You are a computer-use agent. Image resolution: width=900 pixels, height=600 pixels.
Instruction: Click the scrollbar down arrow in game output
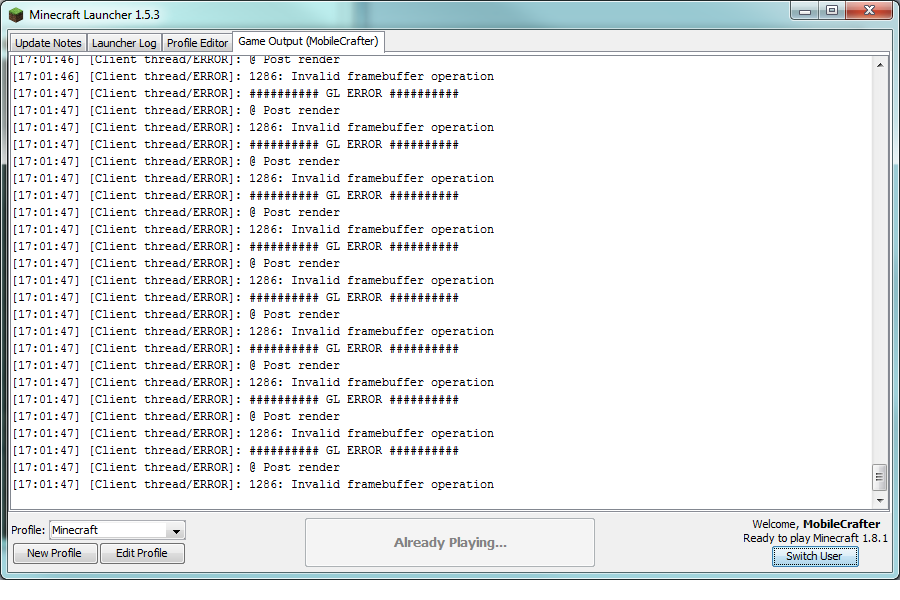coord(880,501)
